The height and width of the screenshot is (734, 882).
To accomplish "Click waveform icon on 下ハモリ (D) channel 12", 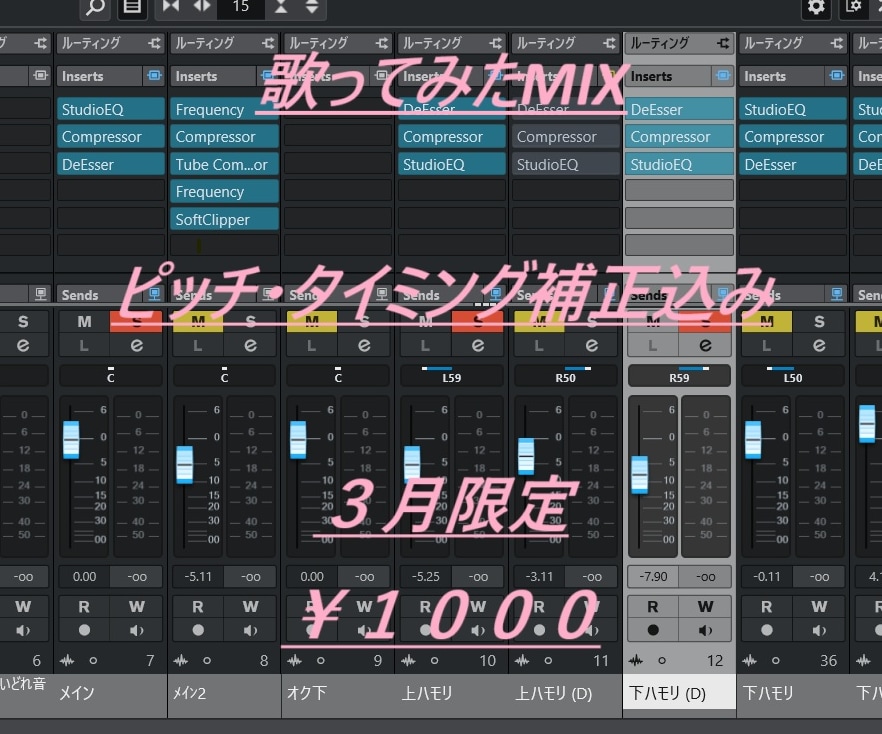I will (x=636, y=660).
